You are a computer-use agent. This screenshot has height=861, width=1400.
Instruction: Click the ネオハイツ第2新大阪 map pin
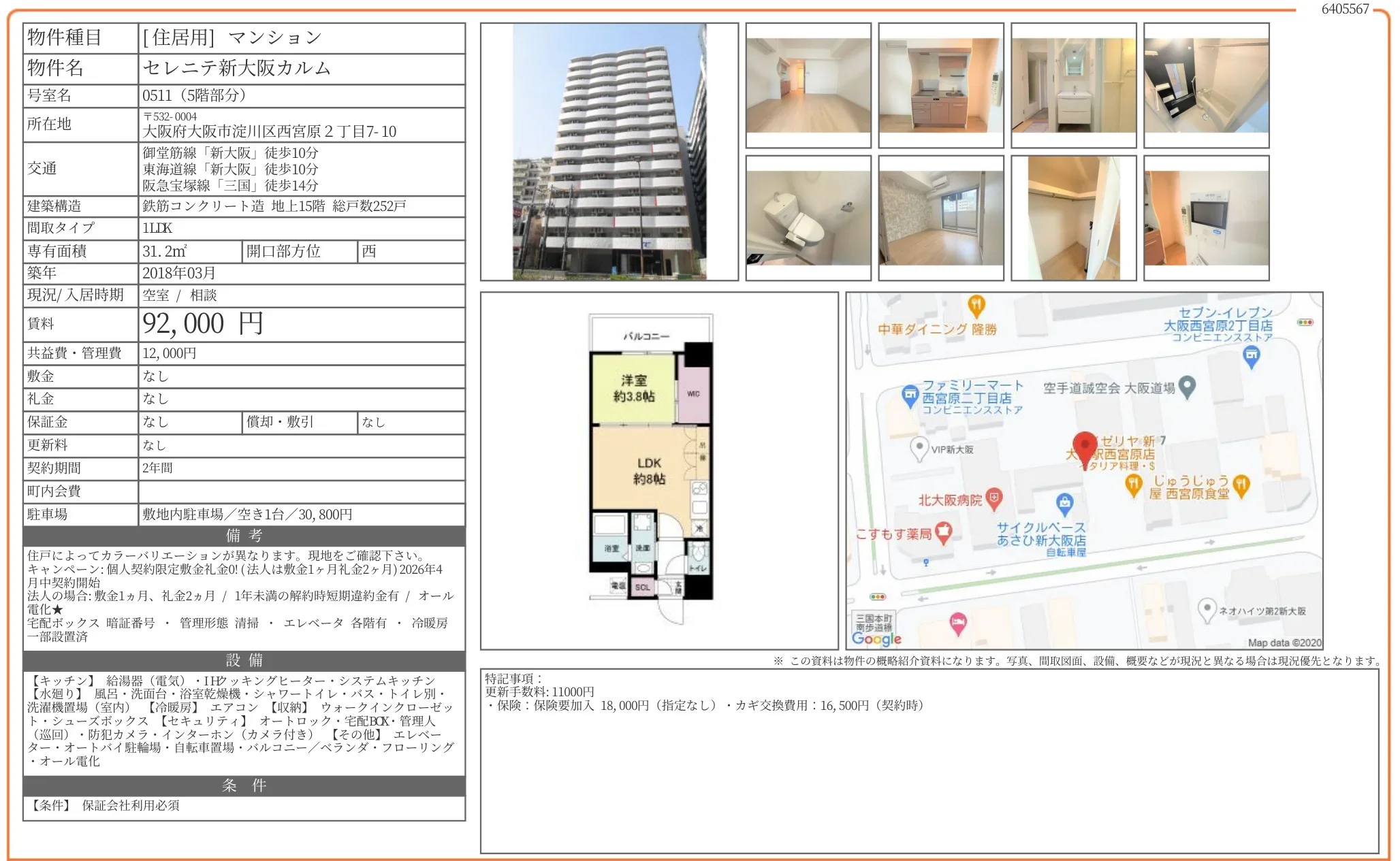point(1207,609)
